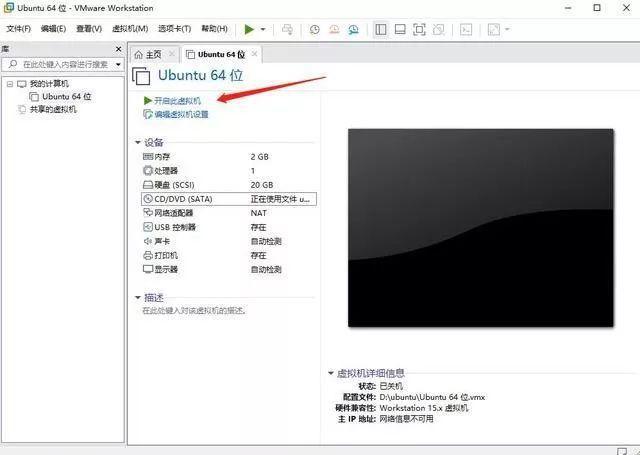Collapse the 虚拟机详细信息 section

tap(331, 373)
